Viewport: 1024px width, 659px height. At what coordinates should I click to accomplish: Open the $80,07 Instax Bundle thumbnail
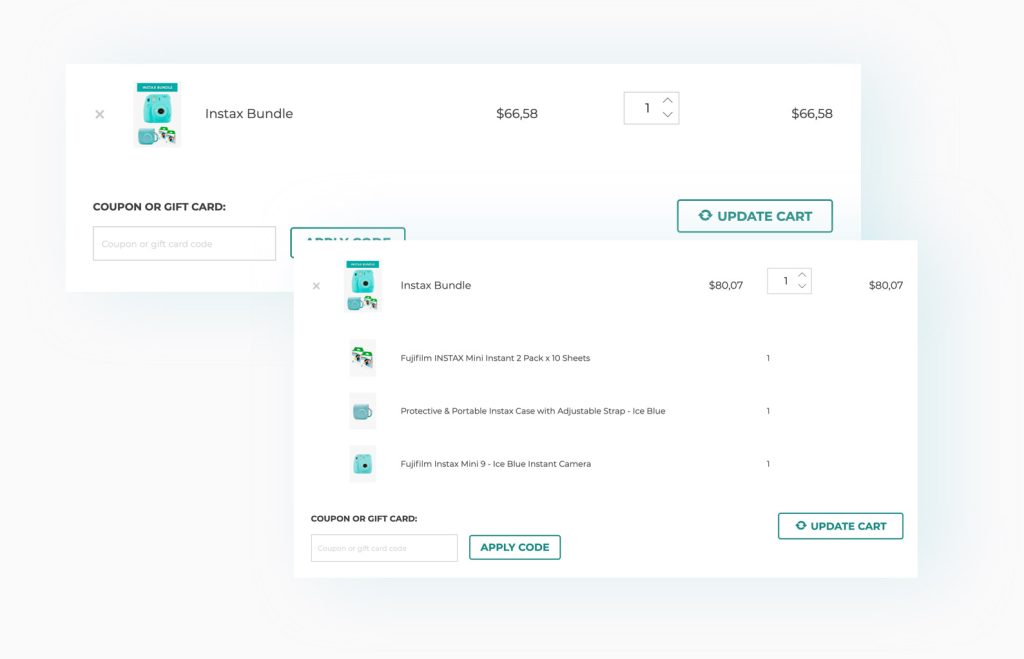[362, 286]
